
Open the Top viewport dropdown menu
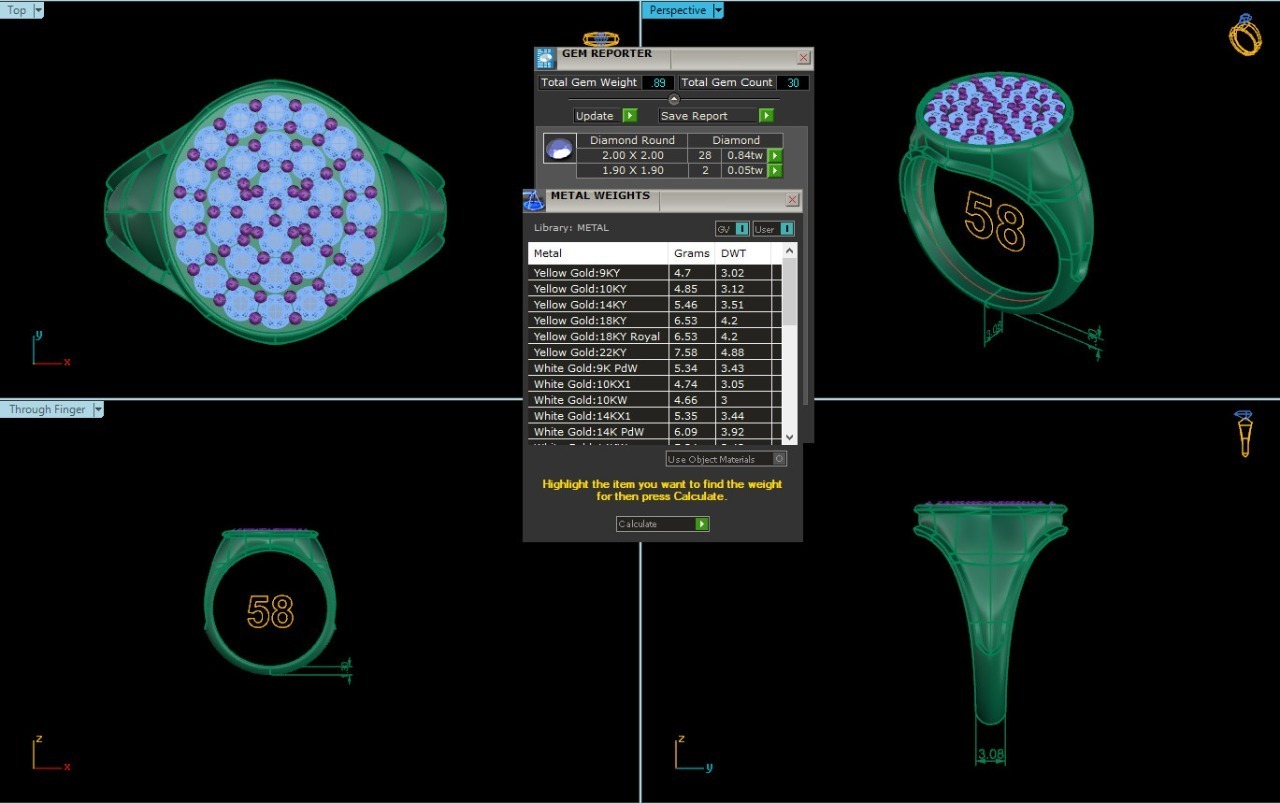[x=38, y=10]
